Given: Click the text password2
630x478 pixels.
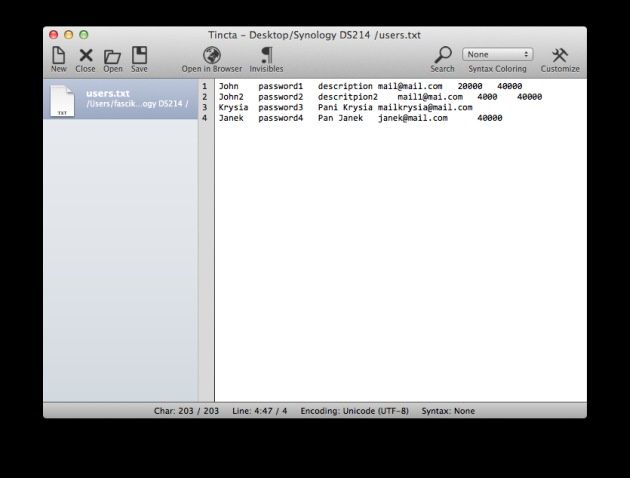Looking at the screenshot, I should (x=280, y=97).
